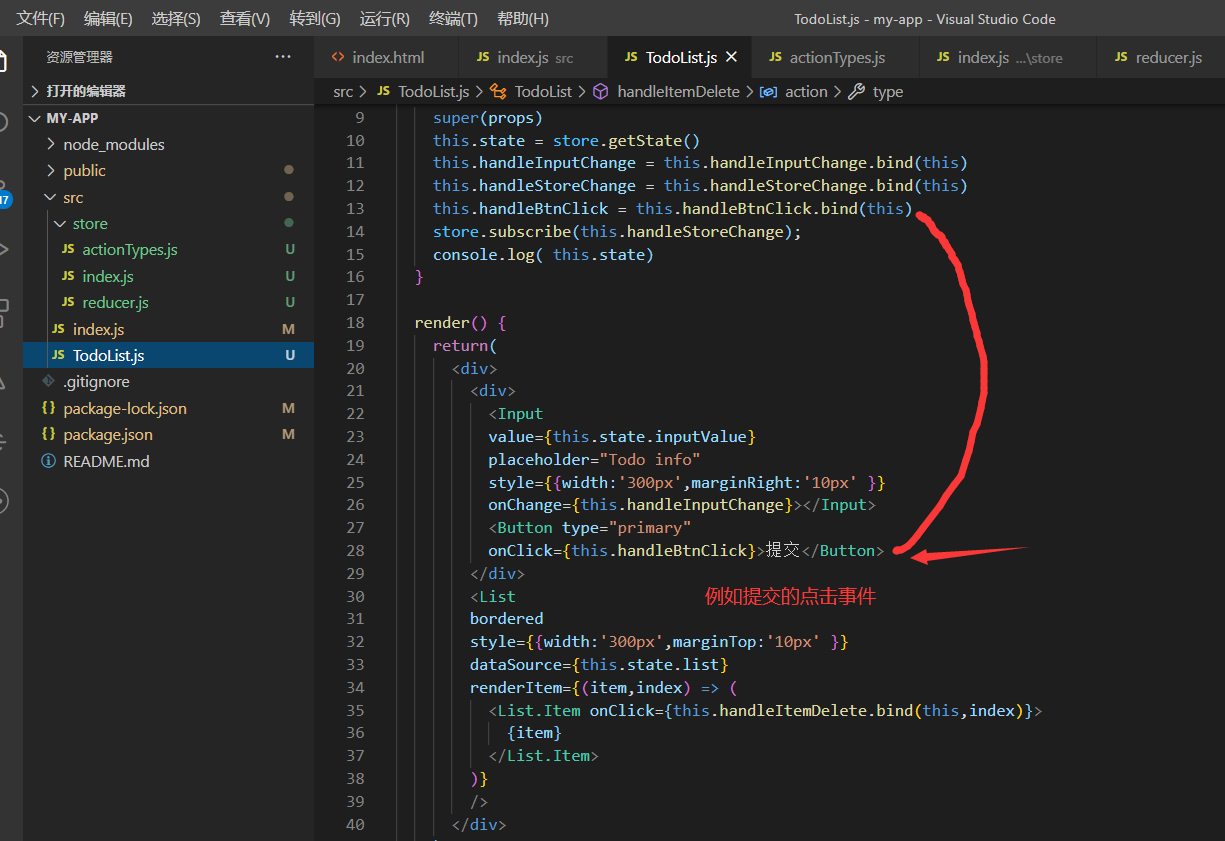Click braces icon beside package.json
1225x841 pixels.
48,435
